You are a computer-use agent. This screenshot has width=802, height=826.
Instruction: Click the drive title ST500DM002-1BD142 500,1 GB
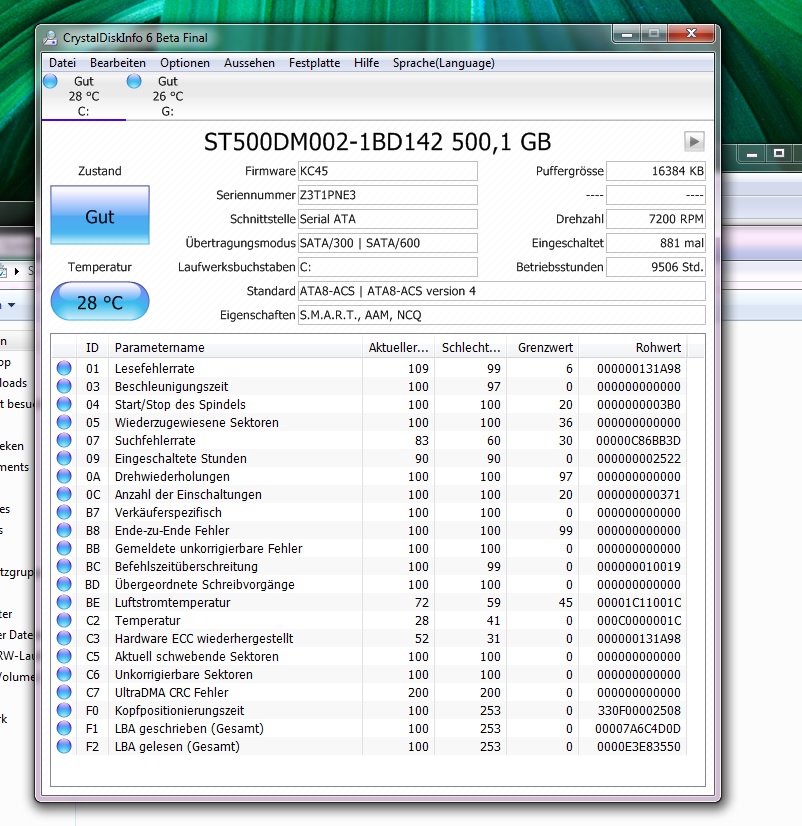[x=377, y=142]
